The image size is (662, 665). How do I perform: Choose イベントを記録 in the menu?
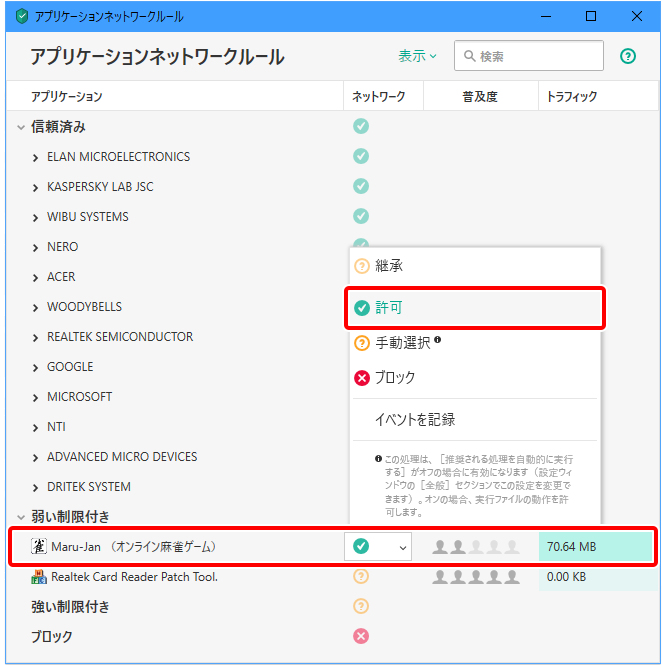click(x=414, y=420)
